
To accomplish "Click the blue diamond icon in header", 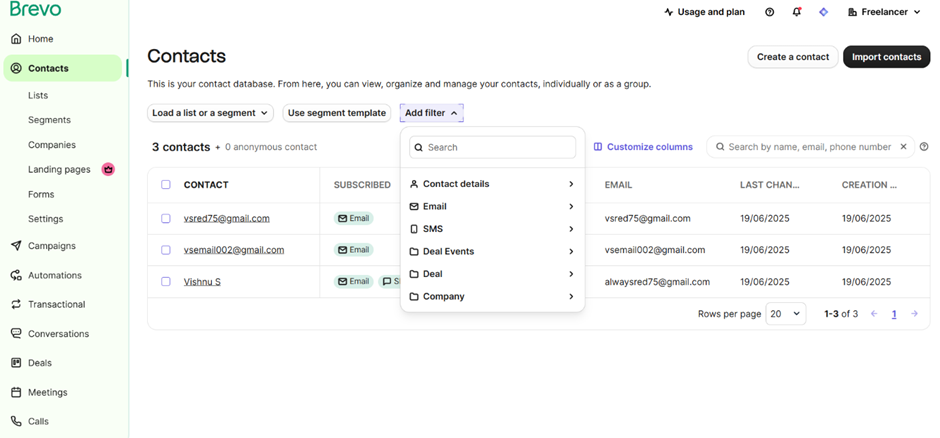I will [823, 12].
